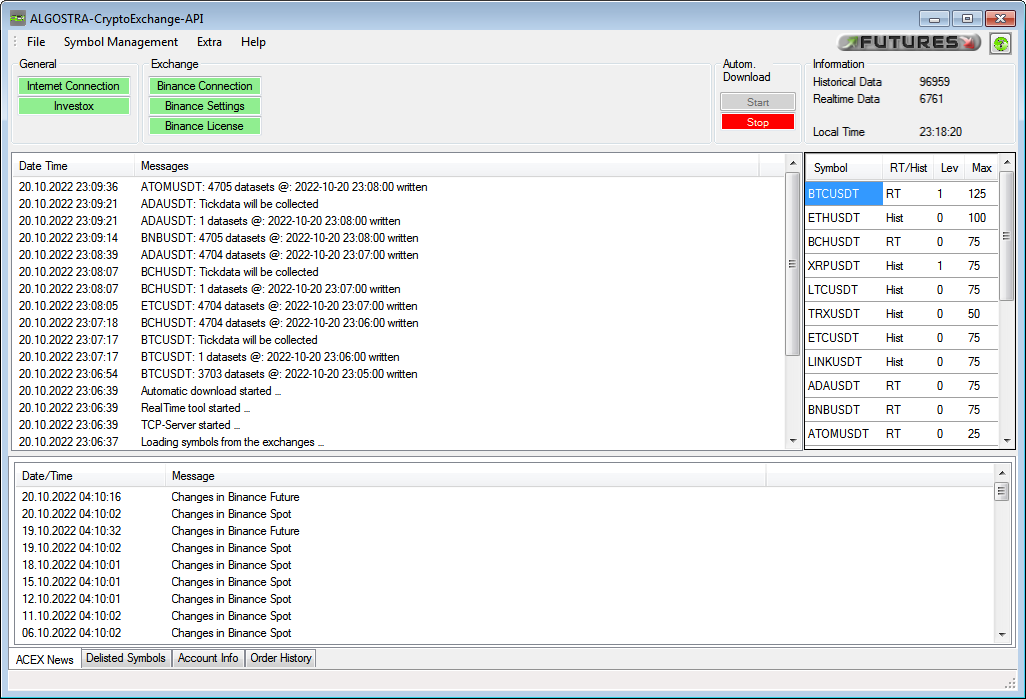Select the BNBUSDT symbol row
The image size is (1026, 699).
[x=902, y=410]
